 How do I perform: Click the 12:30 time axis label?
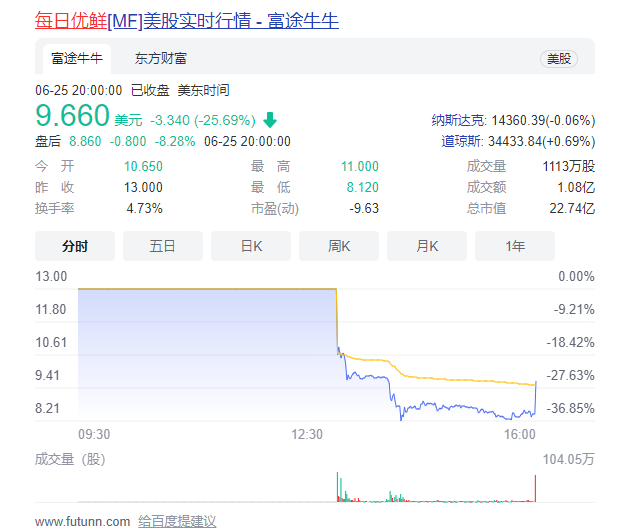pos(307,434)
